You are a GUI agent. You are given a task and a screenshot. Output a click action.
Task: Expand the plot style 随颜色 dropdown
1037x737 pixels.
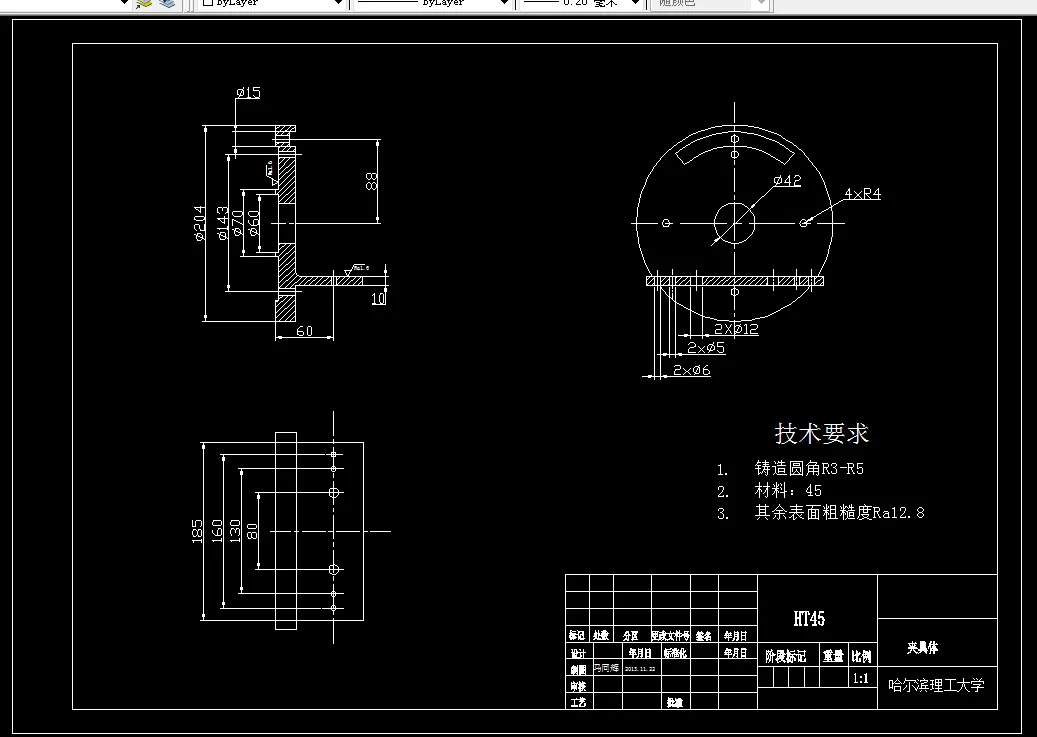757,4
